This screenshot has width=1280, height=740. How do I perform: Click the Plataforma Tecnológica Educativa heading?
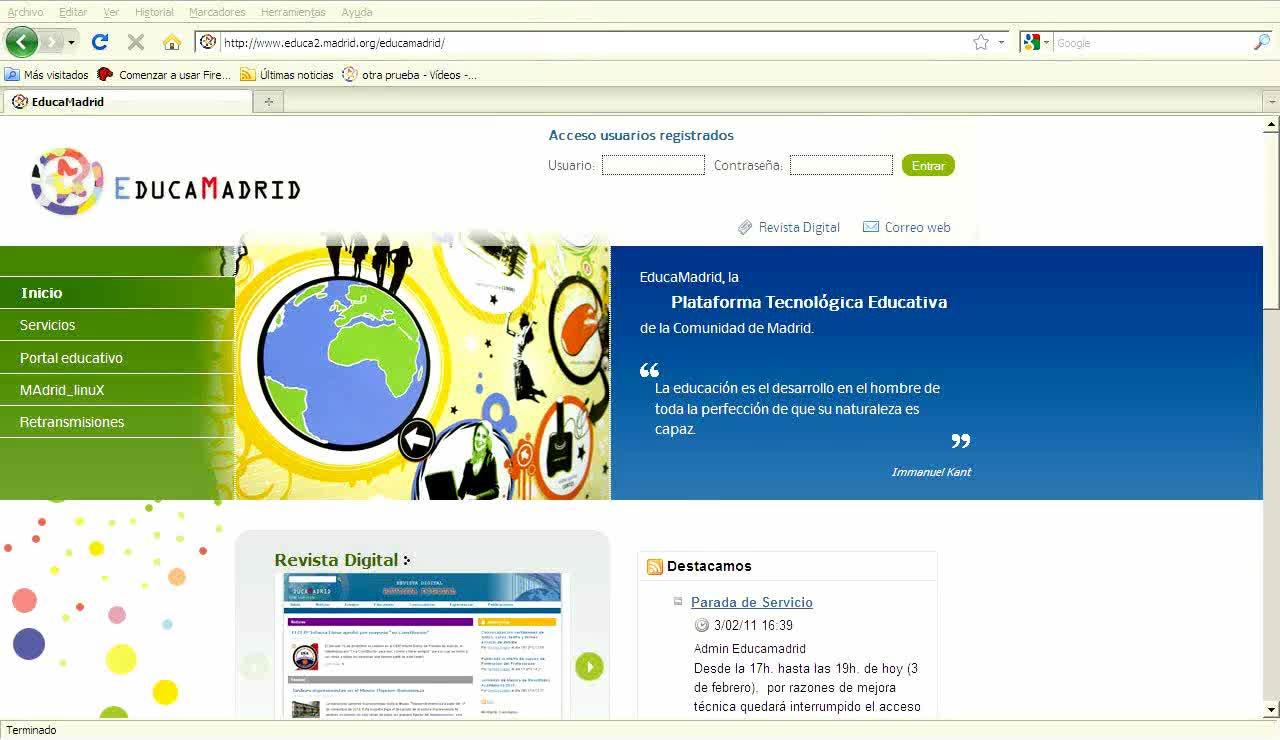[809, 302]
